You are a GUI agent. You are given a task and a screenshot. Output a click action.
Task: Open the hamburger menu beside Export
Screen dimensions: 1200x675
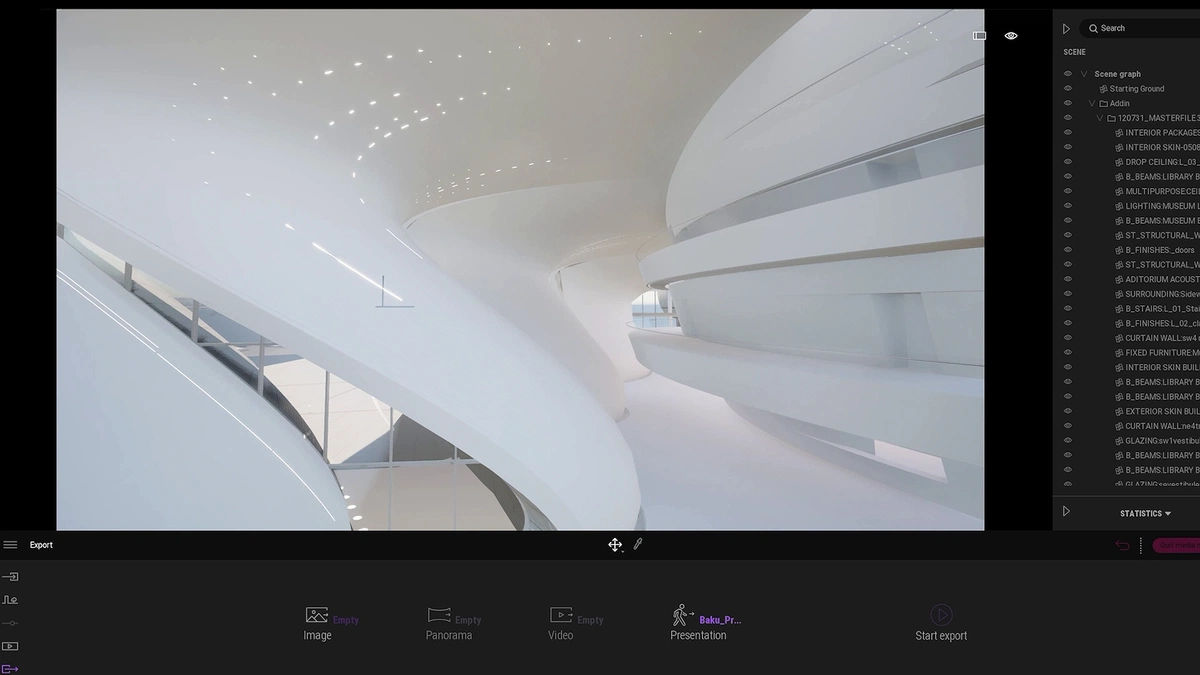pyautogui.click(x=10, y=545)
